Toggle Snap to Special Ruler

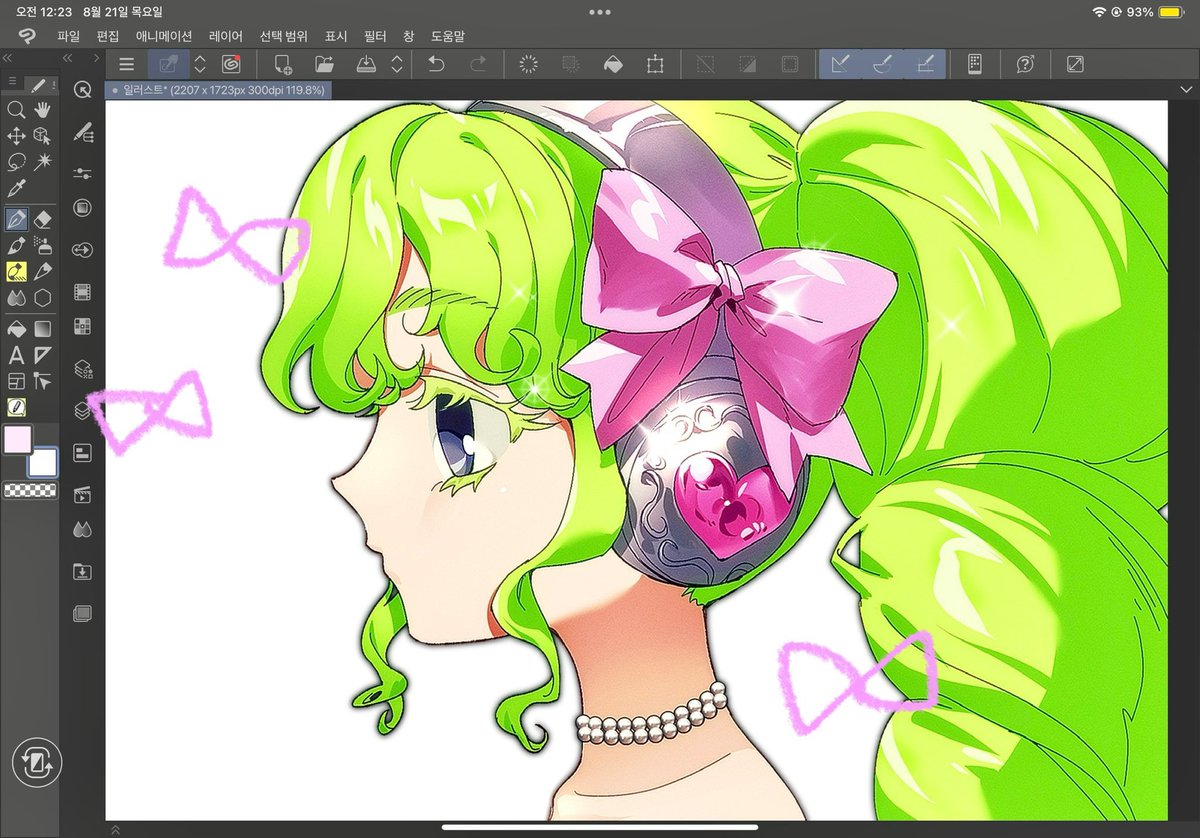pyautogui.click(x=882, y=64)
